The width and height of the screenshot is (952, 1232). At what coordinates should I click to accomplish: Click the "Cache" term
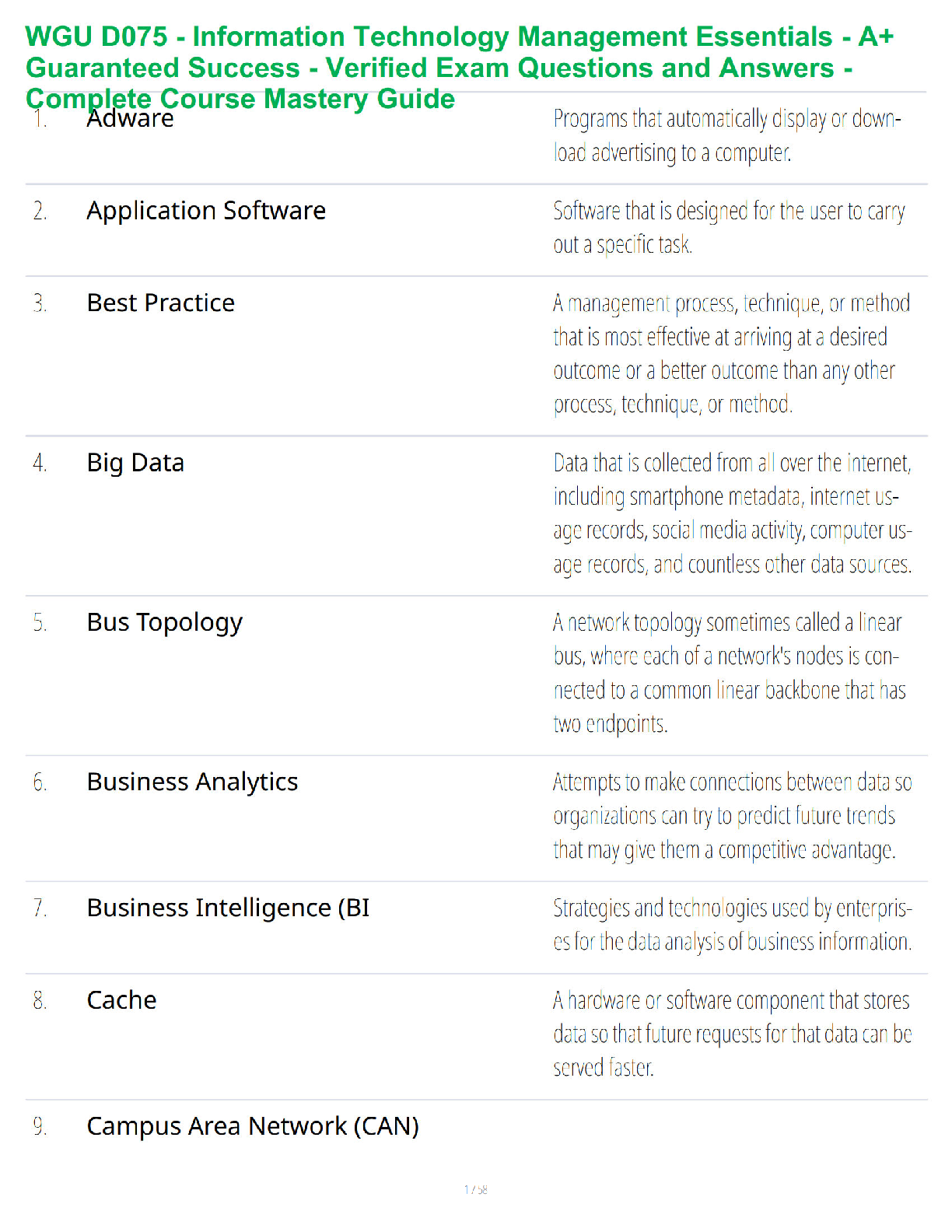(121, 1000)
